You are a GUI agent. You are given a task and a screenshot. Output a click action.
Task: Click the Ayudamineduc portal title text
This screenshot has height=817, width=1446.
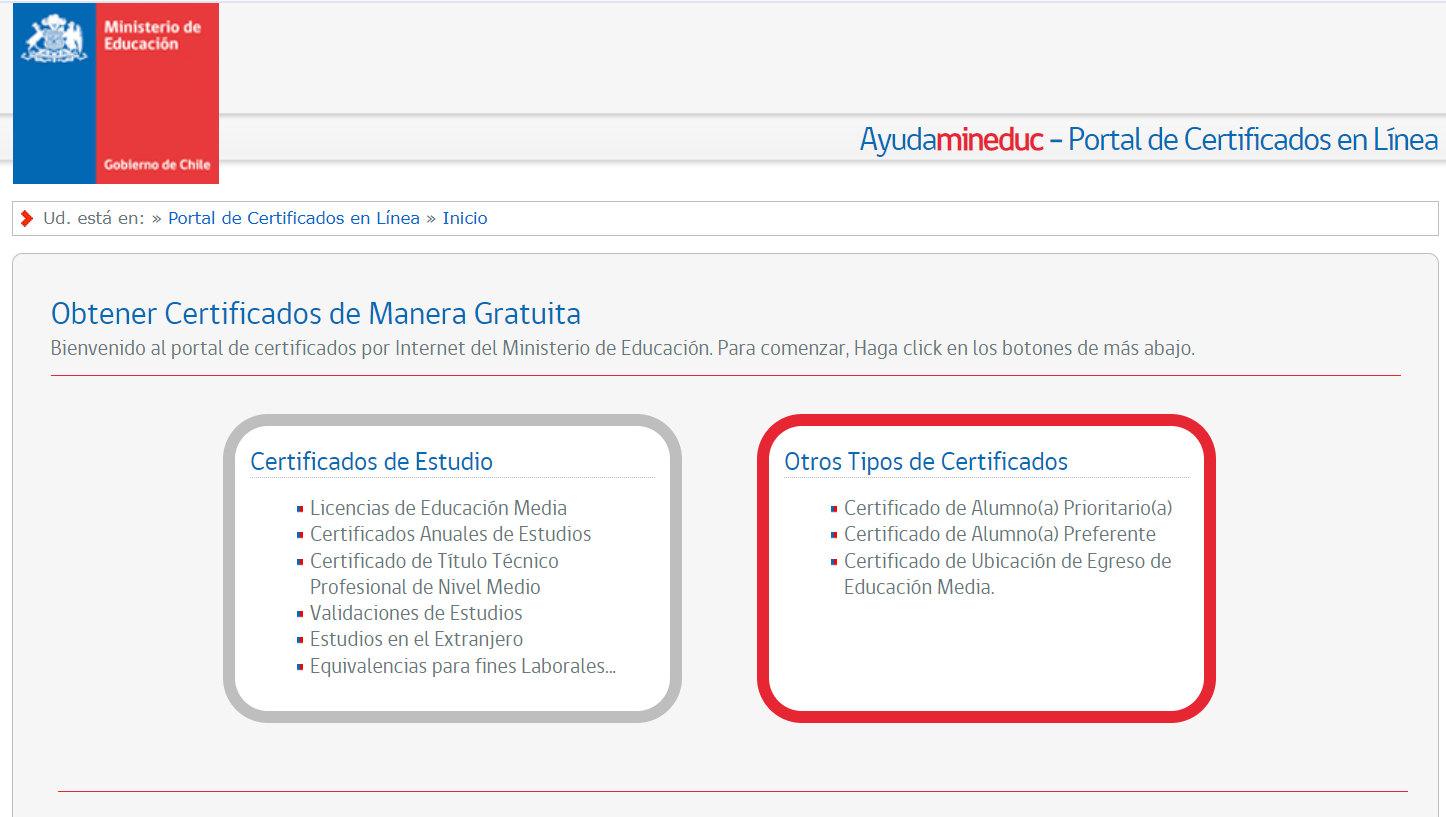point(1148,140)
